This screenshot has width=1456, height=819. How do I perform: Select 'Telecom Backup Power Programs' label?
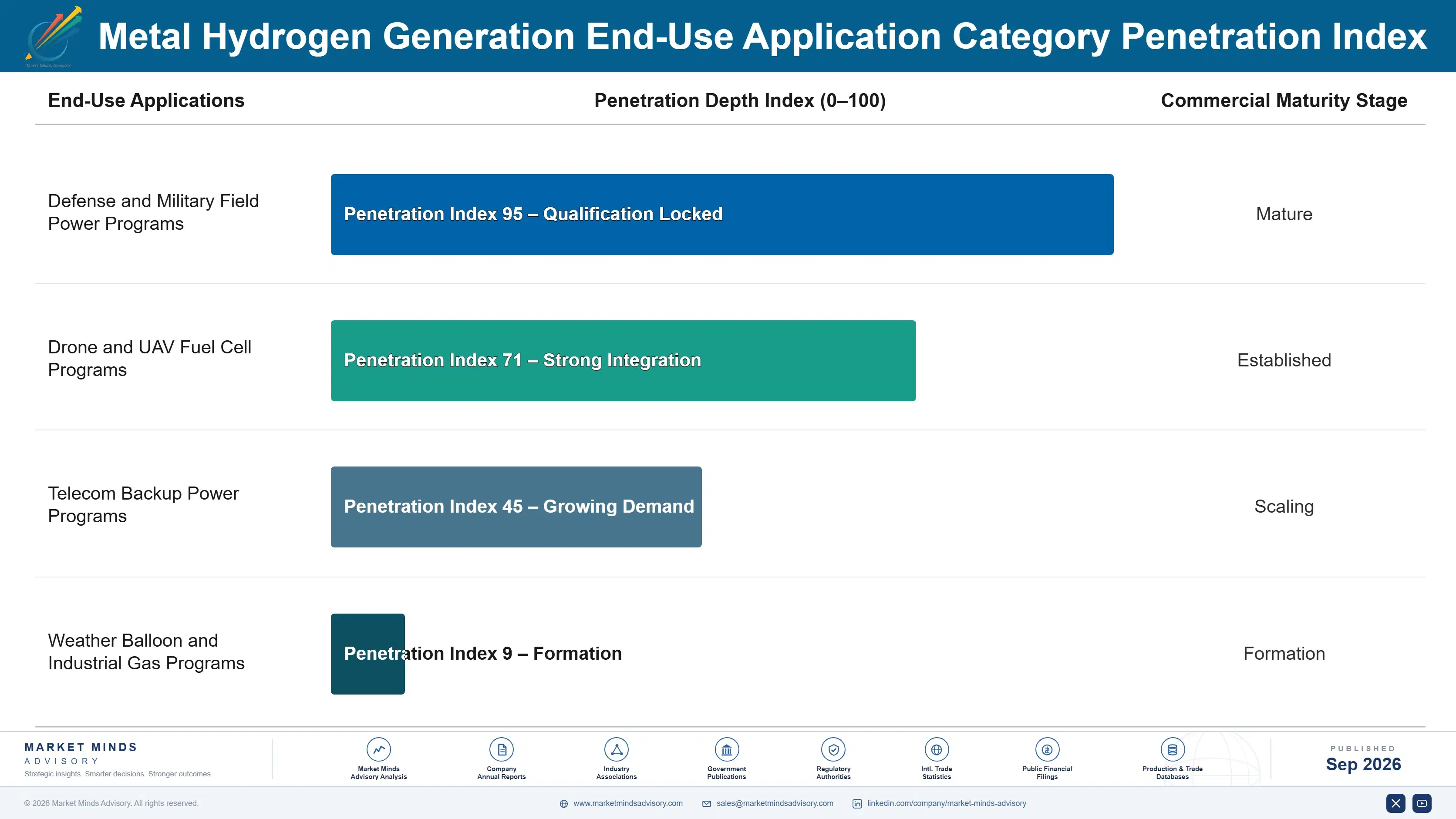tap(144, 505)
